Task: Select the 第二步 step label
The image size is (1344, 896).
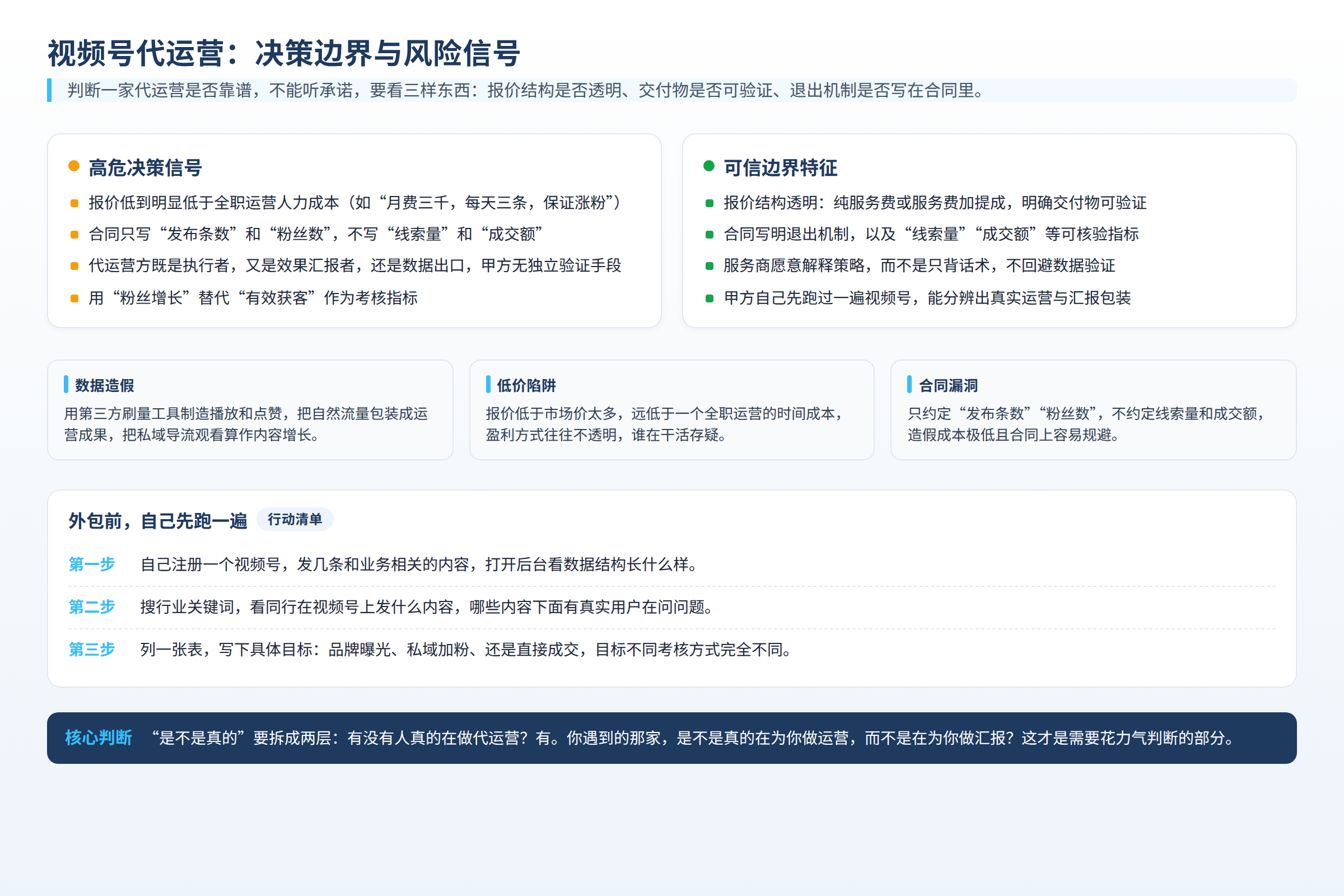Action: click(92, 607)
